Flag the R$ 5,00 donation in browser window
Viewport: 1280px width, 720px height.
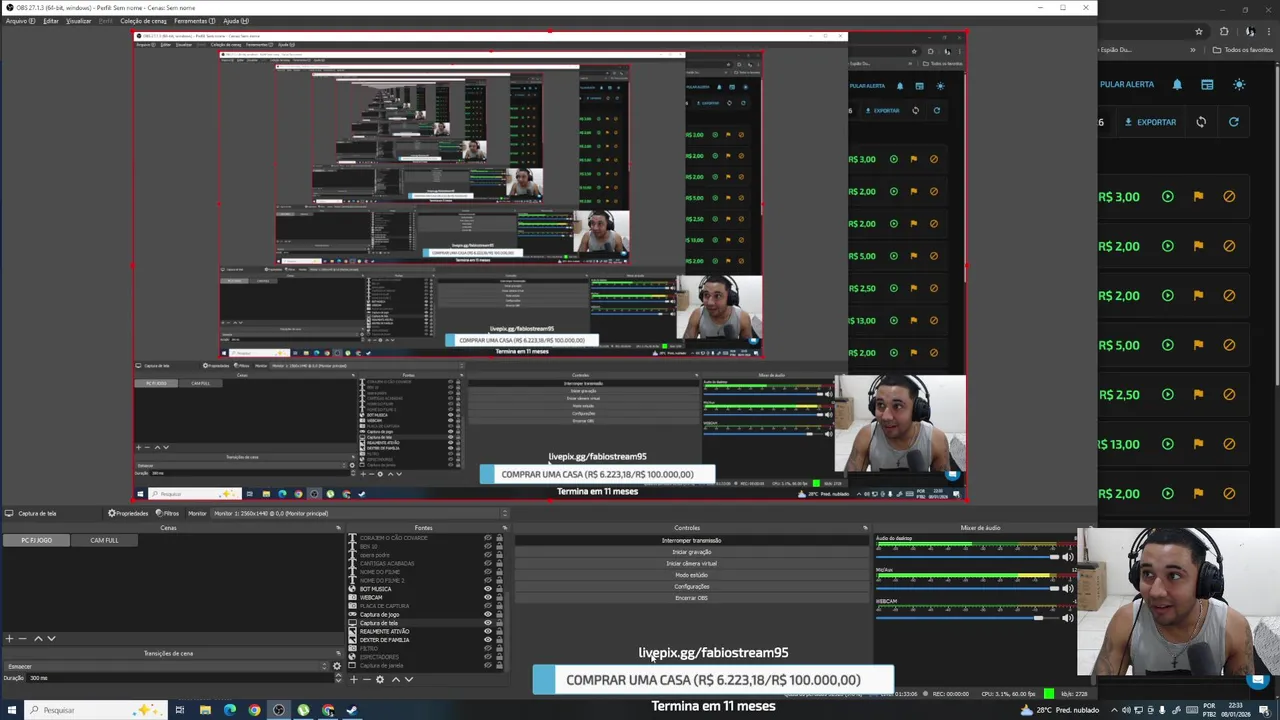point(1198,345)
